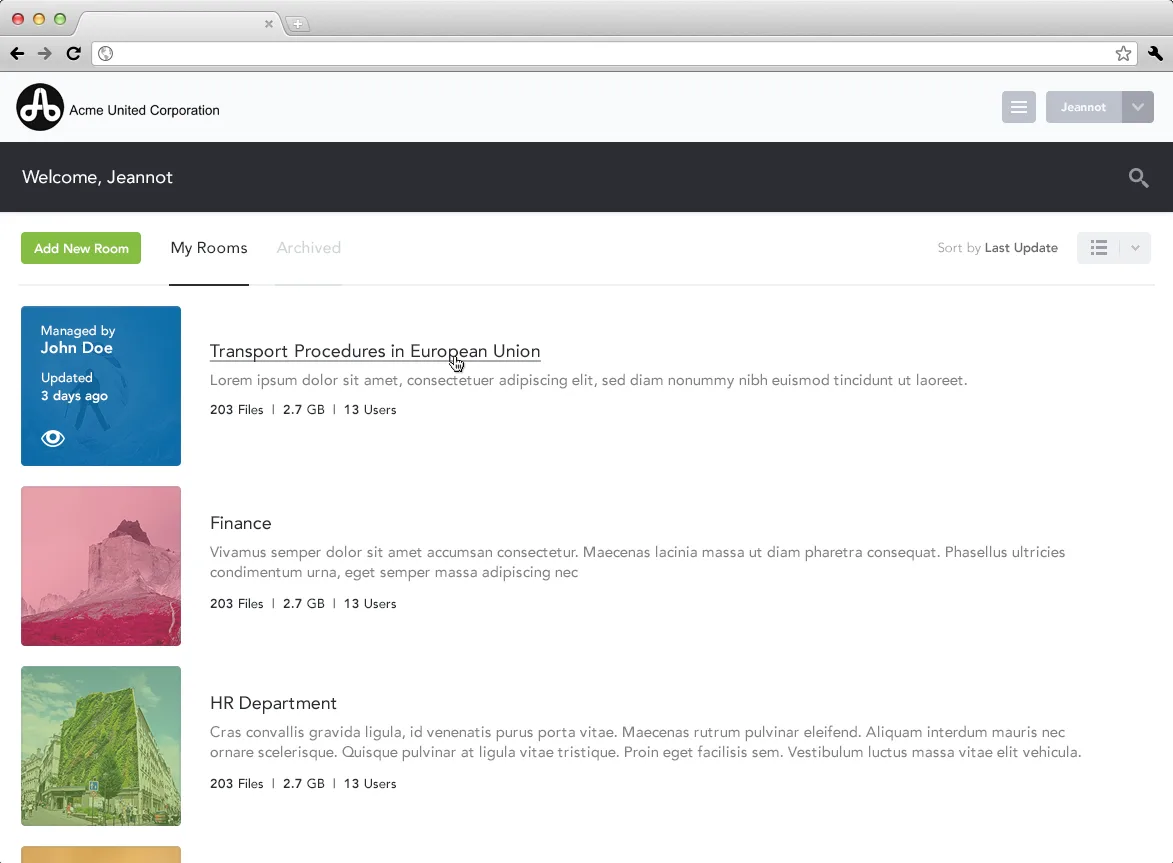This screenshot has width=1173, height=863.
Task: Open a new browser tab
Action: point(298,24)
